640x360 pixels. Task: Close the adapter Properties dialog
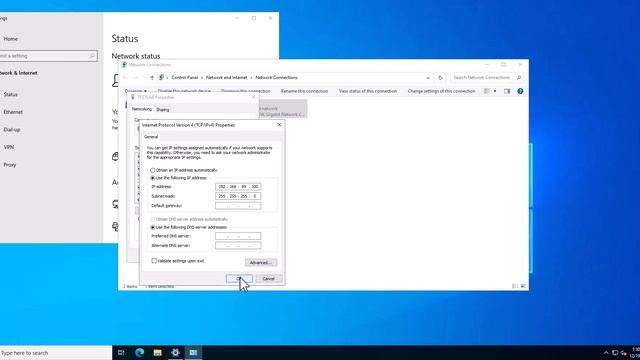[253, 97]
